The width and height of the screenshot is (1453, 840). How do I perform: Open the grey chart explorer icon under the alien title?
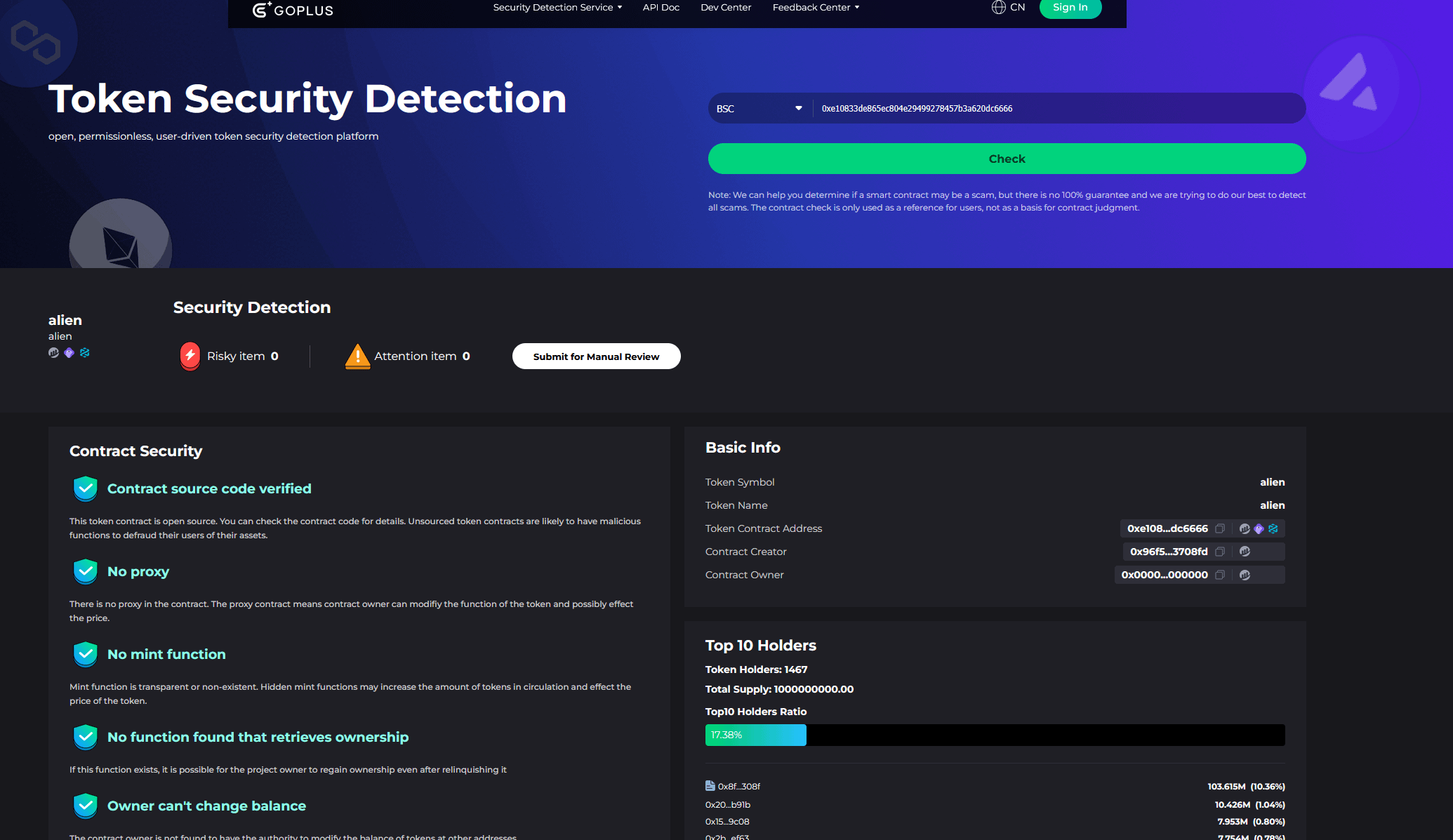coord(53,352)
